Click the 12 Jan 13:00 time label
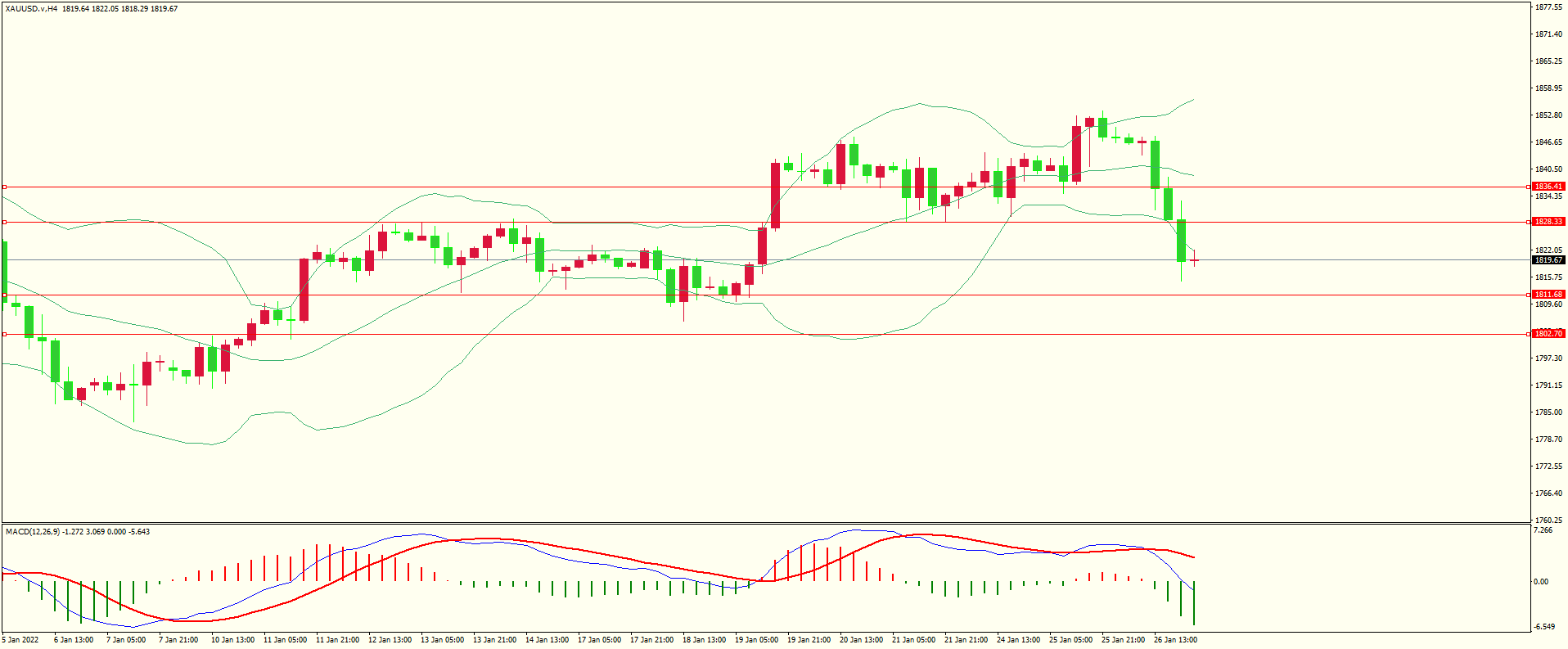Screen dimensions: 1568x649 (390, 640)
